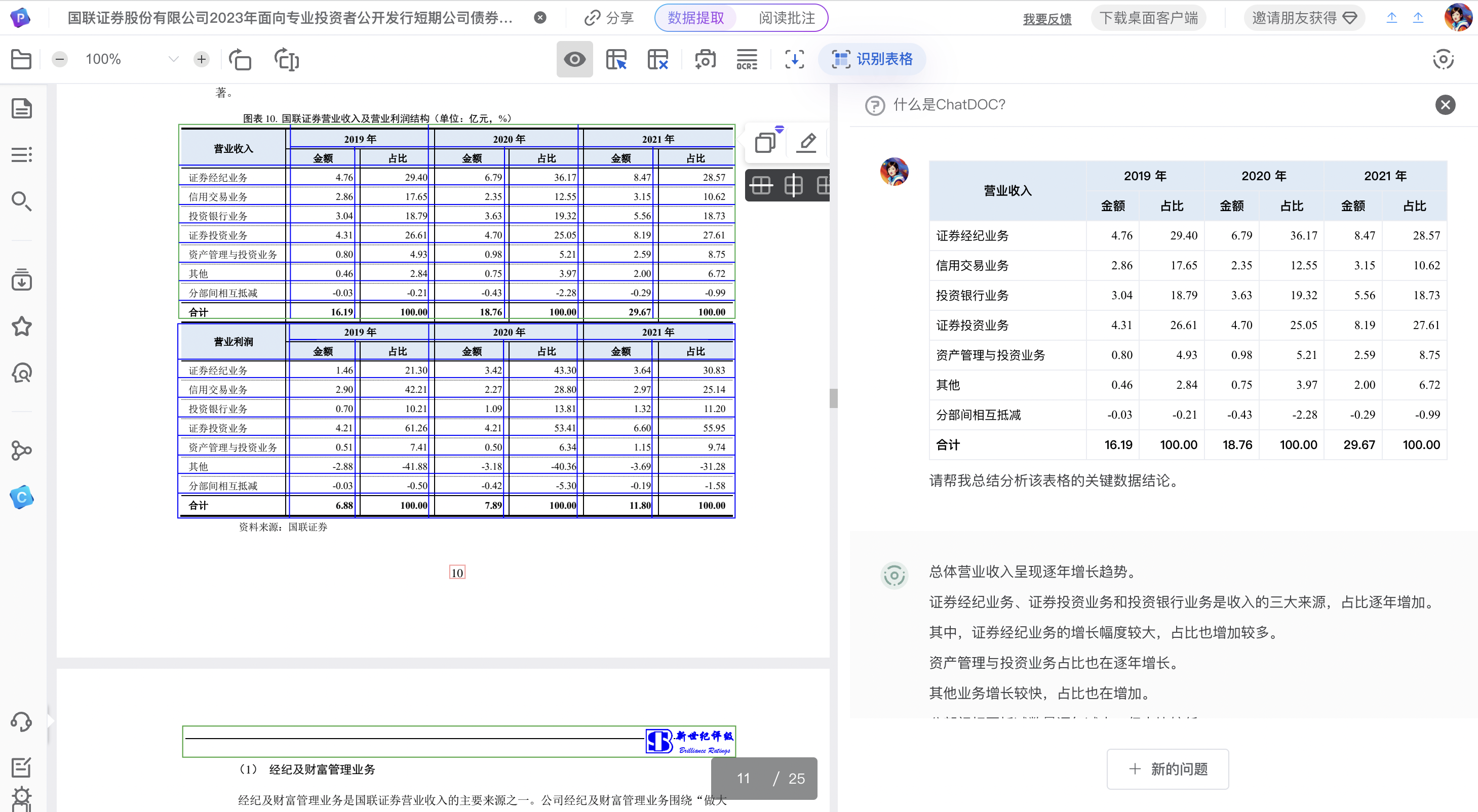1478x812 pixels.
Task: Click the 新的问题 new question button
Action: pyautogui.click(x=1168, y=769)
